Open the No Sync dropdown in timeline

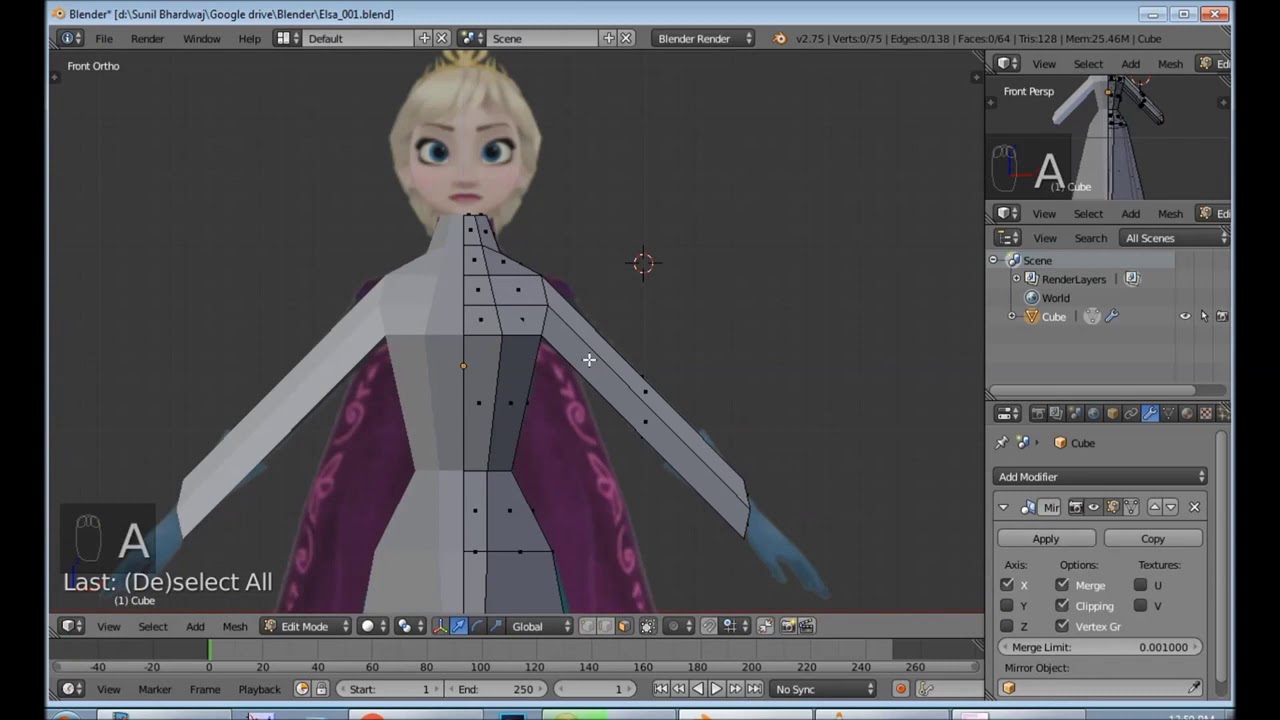[824, 689]
